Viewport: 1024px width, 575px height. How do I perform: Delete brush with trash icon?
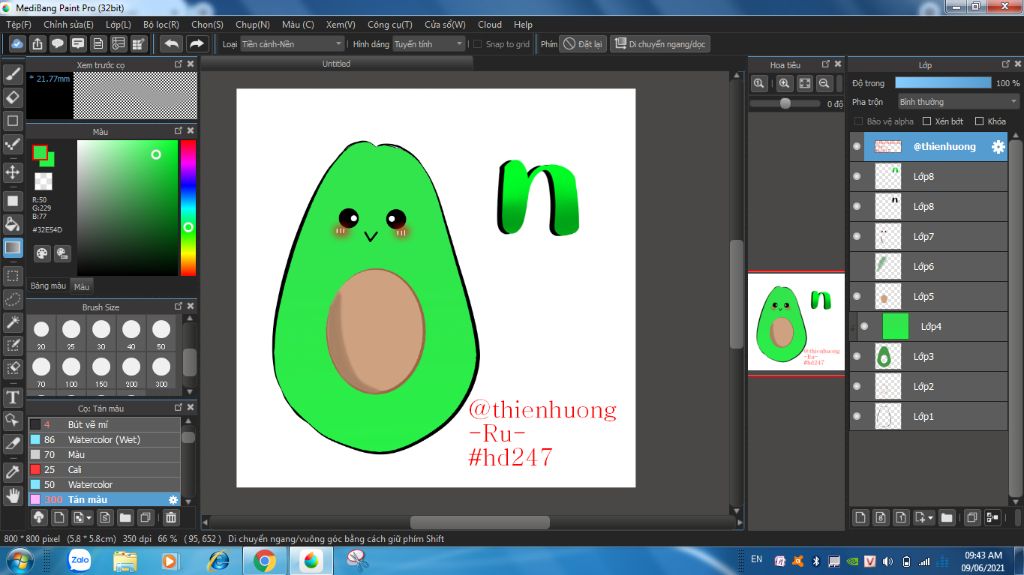click(x=170, y=518)
